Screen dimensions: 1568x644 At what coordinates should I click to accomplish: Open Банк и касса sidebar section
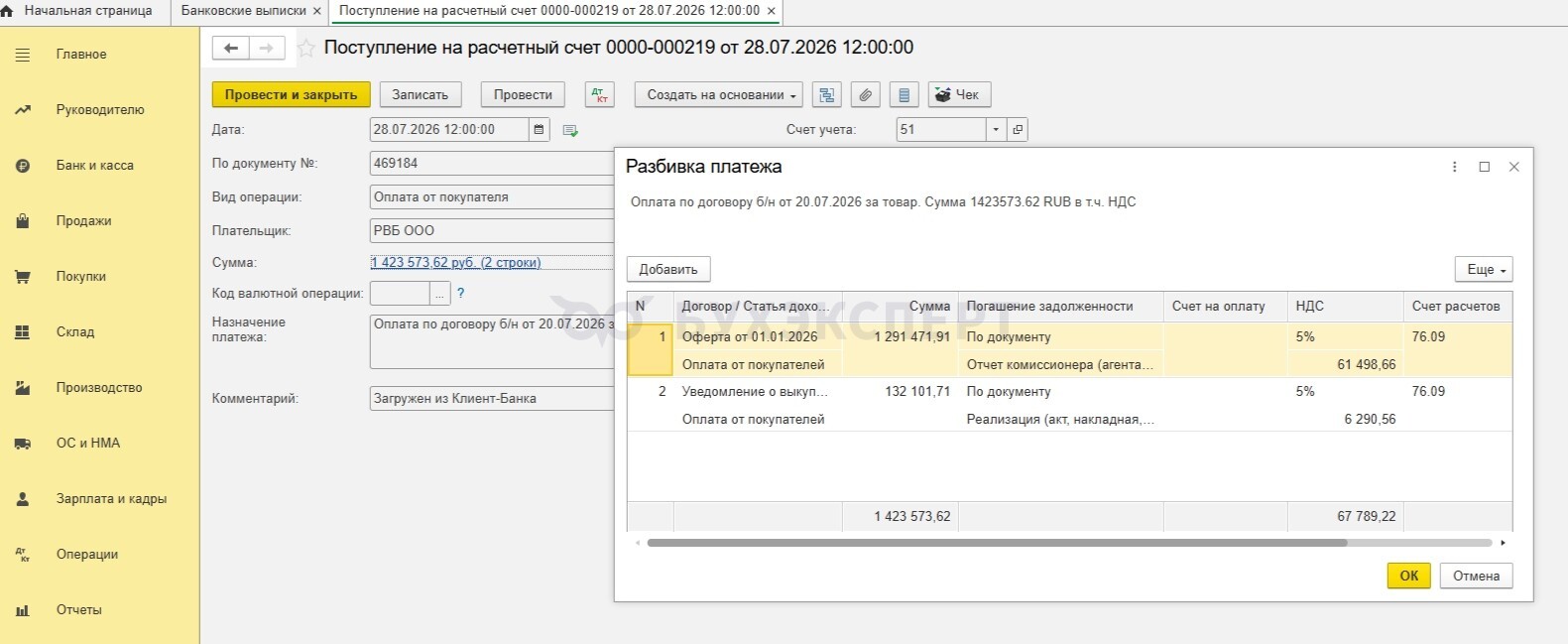[95, 166]
